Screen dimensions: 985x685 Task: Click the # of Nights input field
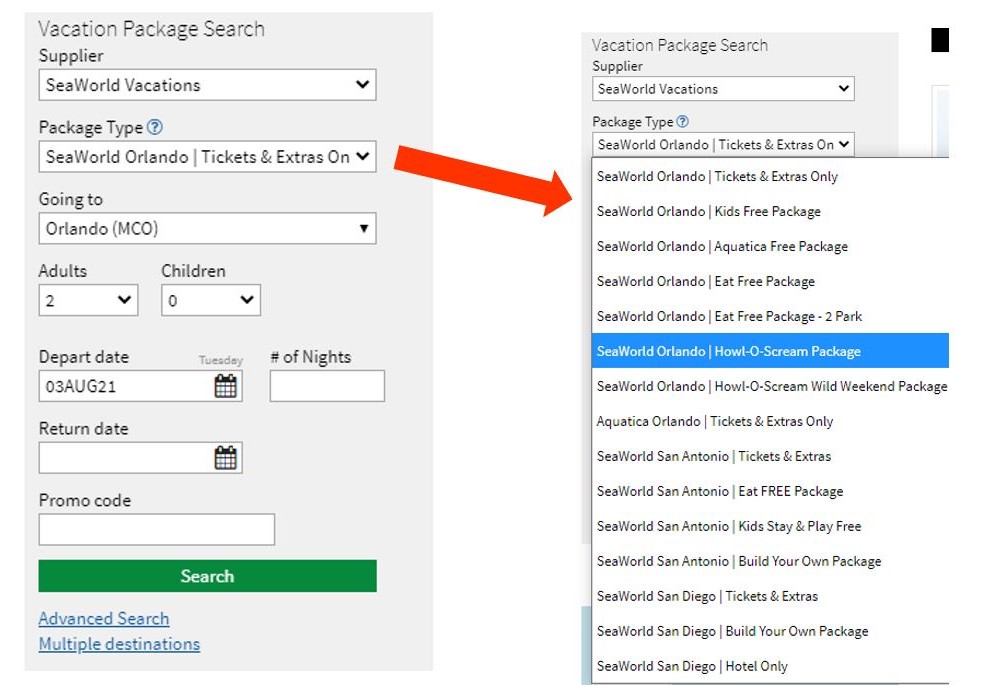[327, 386]
